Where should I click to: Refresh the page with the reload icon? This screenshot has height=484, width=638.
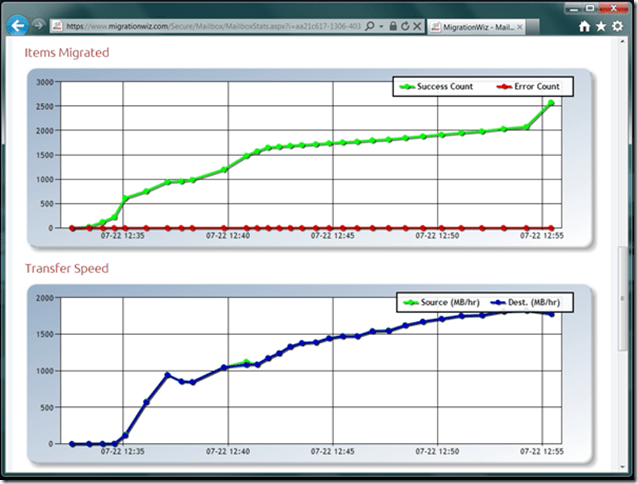pos(404,27)
